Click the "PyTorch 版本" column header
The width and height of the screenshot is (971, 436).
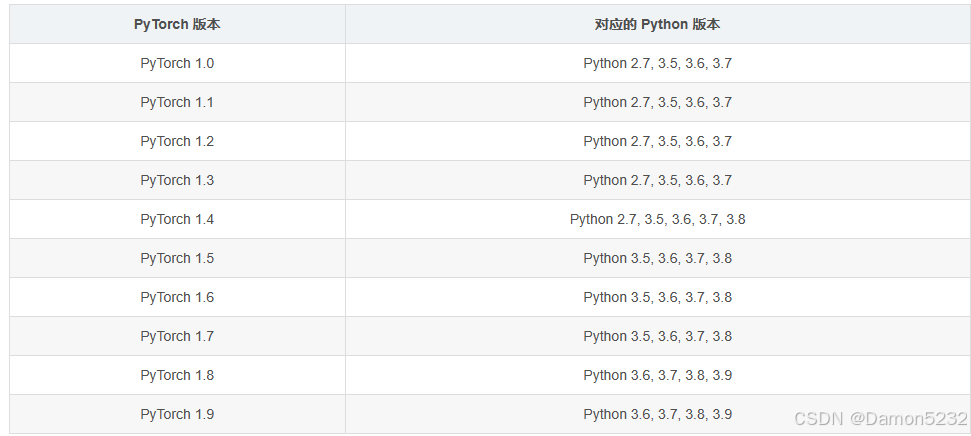point(177,24)
